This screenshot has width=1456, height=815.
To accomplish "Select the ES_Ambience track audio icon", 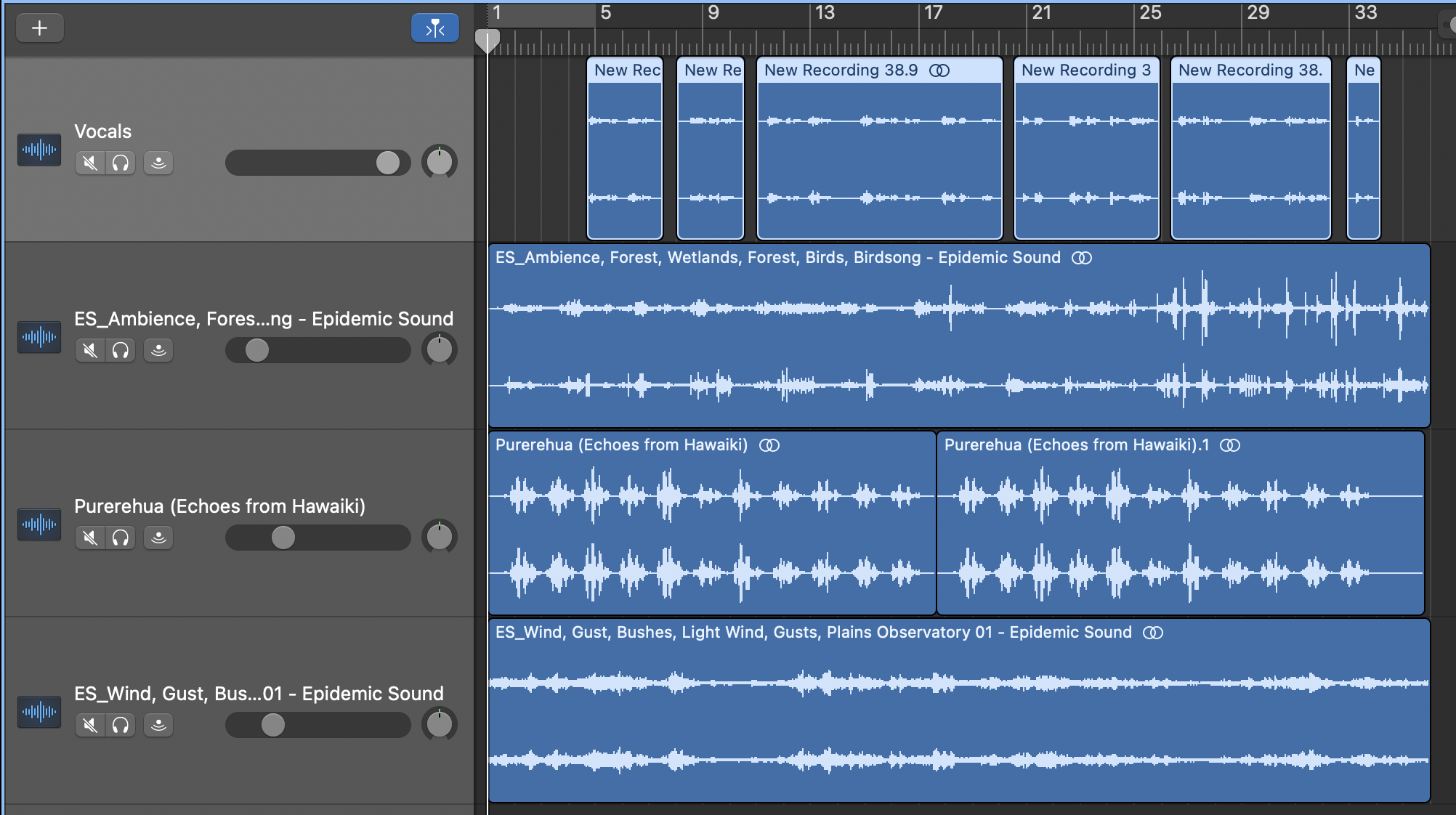I will [x=39, y=337].
